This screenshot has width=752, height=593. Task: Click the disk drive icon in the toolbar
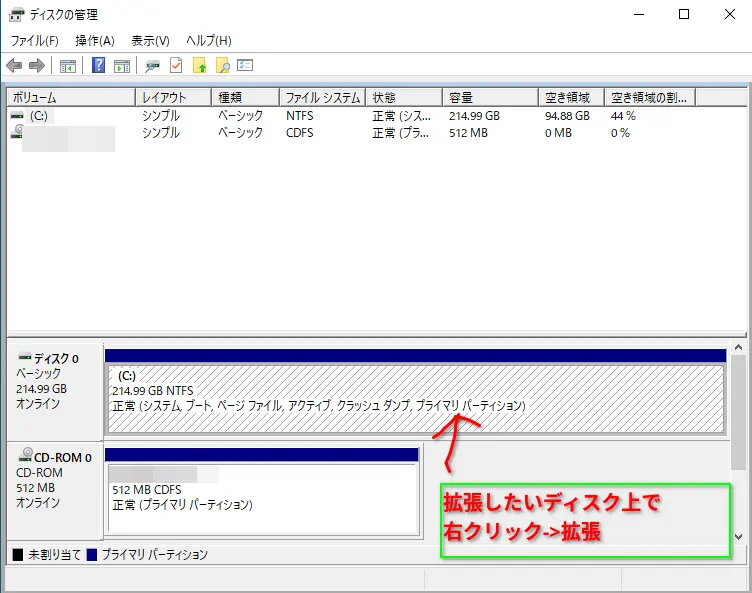(153, 66)
